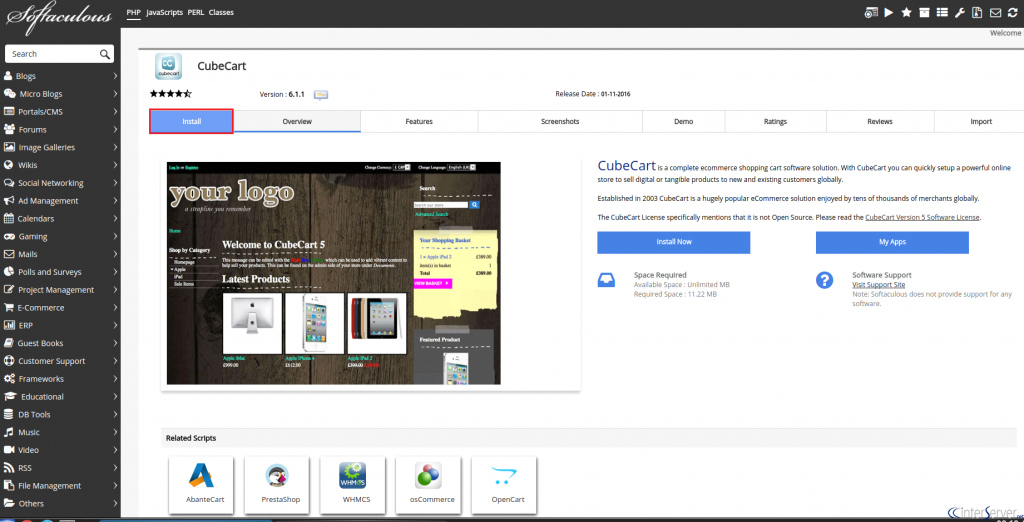Open the envelope email settings icon

point(995,12)
